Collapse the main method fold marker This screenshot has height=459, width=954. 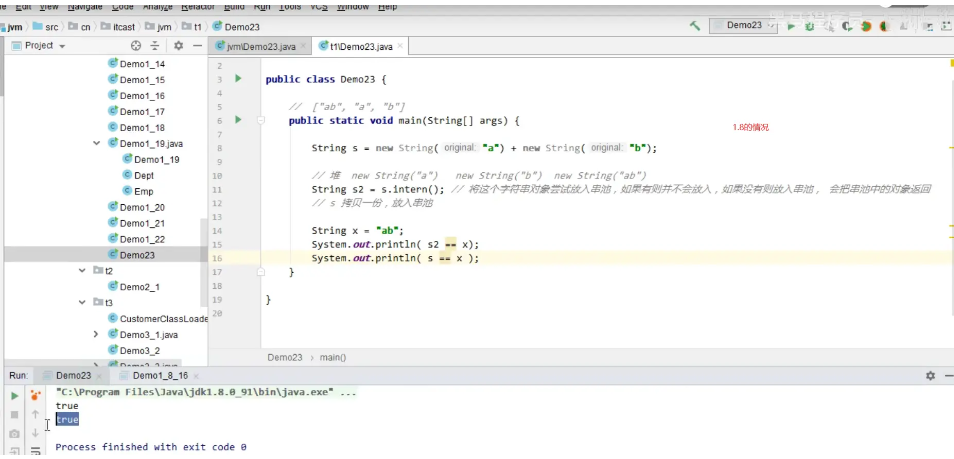coord(261,121)
